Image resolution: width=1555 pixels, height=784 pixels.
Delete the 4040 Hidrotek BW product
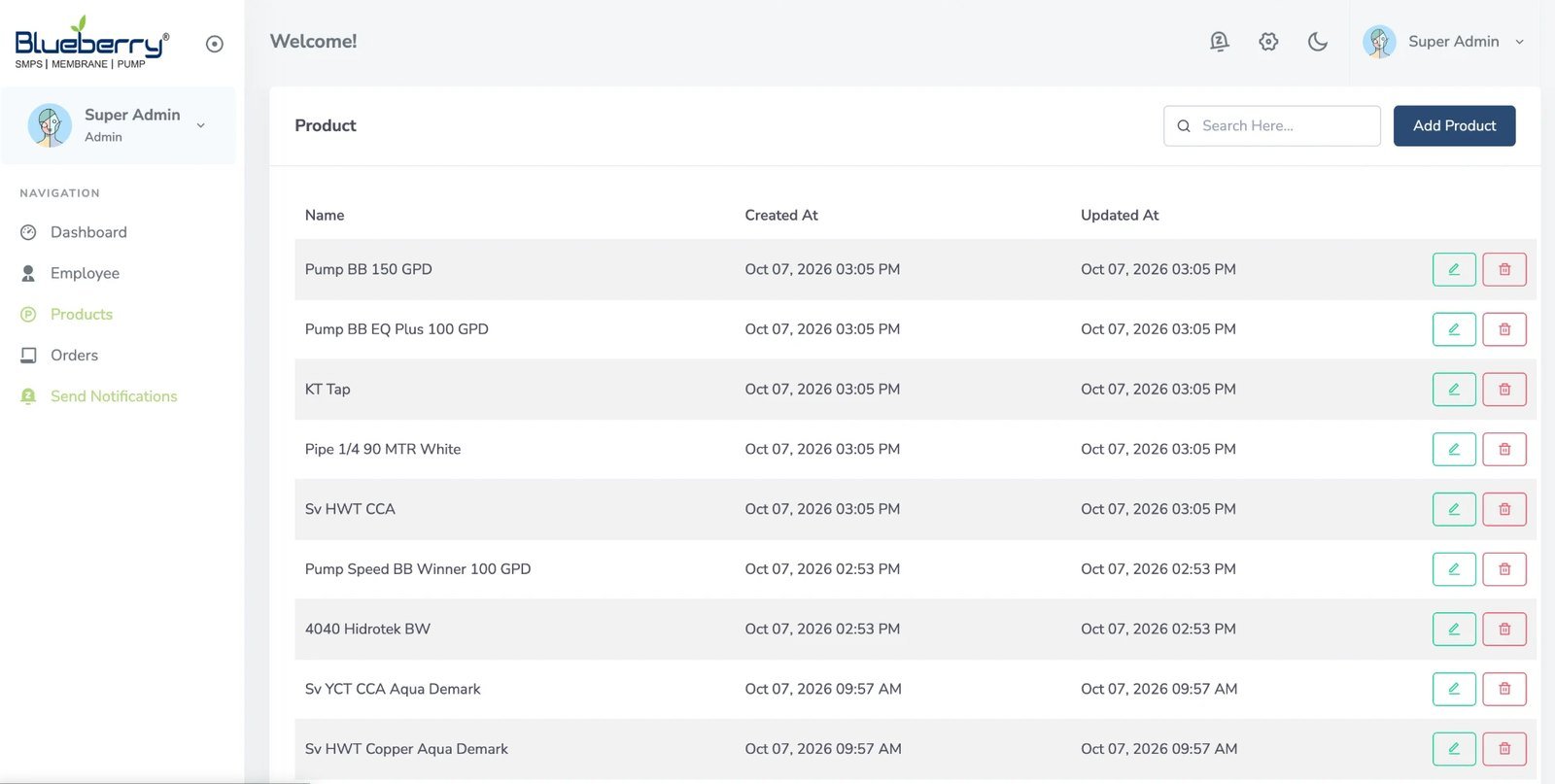[1504, 629]
